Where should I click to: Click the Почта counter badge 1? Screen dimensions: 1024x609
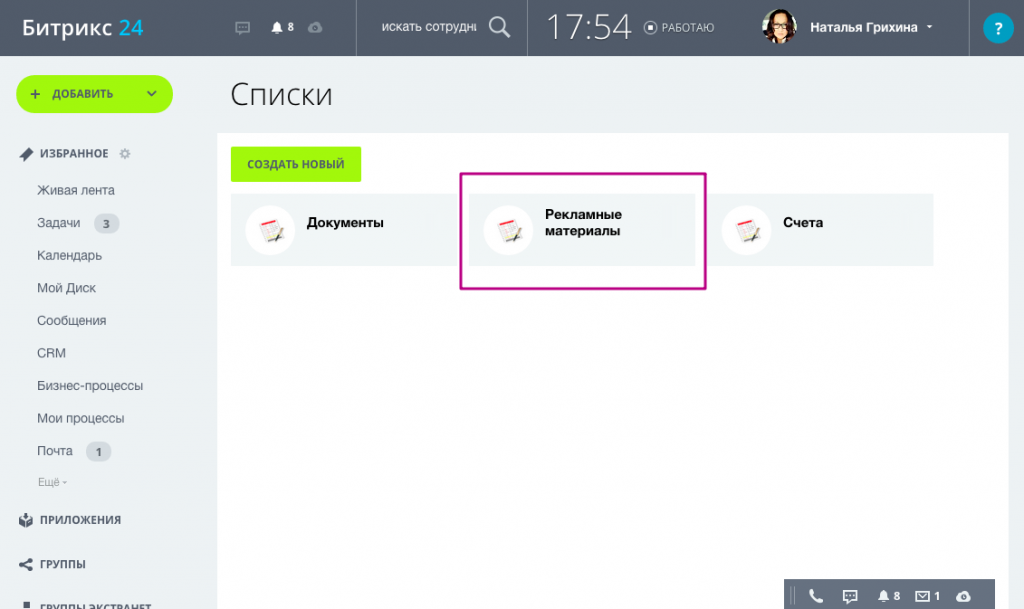coord(99,452)
